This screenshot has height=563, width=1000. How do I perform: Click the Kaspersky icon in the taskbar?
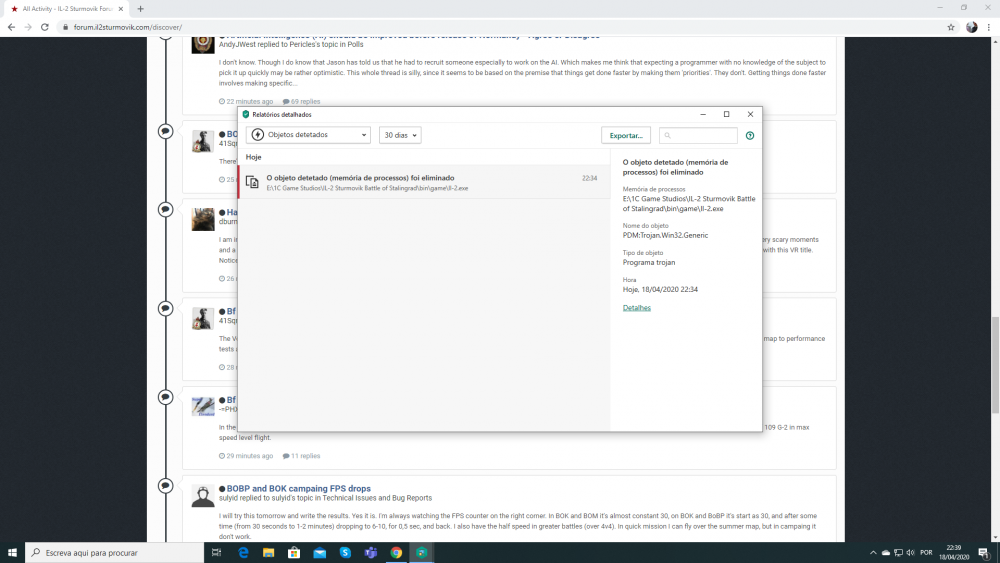tap(422, 553)
